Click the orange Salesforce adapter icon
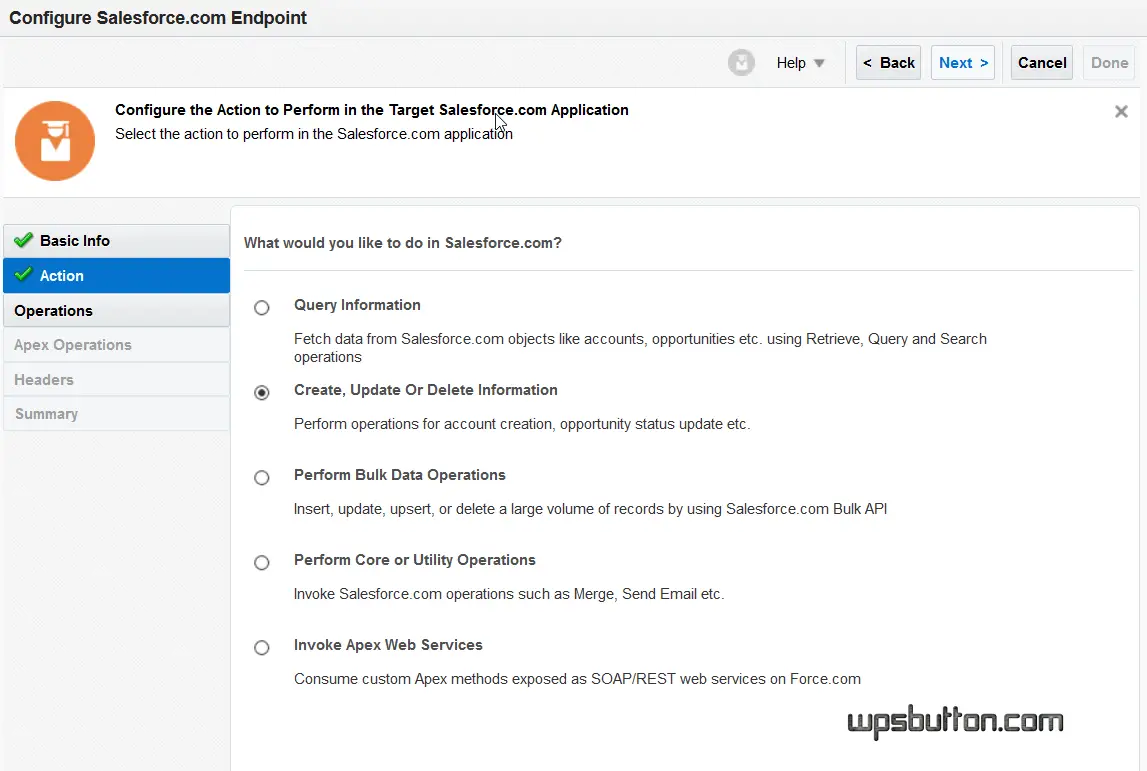 [55, 141]
